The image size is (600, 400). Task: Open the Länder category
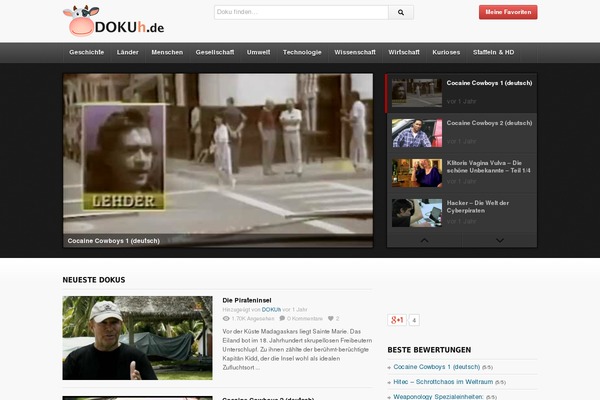click(x=127, y=52)
